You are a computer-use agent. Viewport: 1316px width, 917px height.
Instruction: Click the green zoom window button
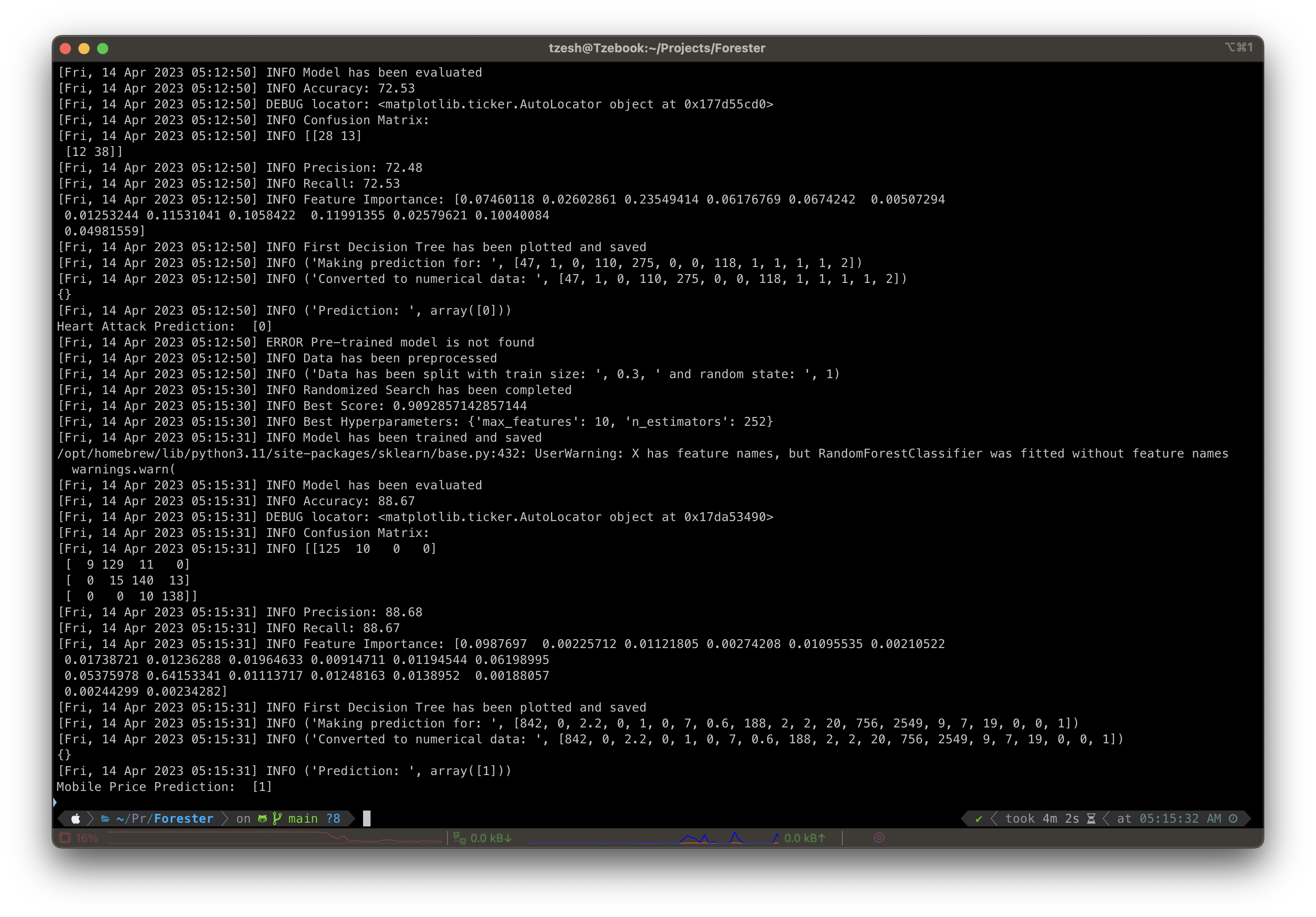[x=103, y=49]
